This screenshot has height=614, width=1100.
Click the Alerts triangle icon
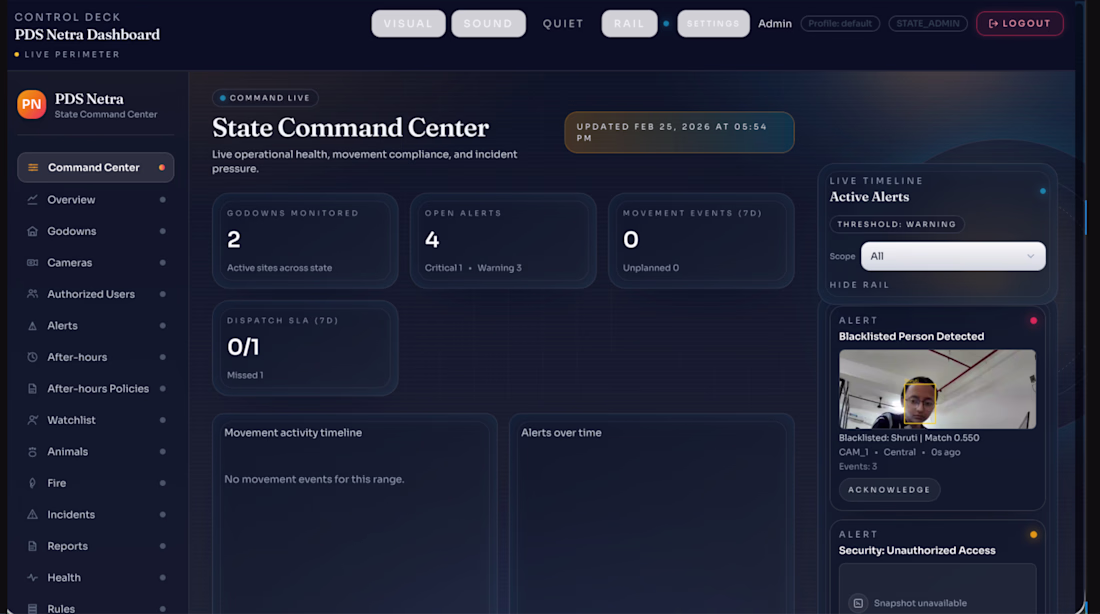click(x=32, y=326)
